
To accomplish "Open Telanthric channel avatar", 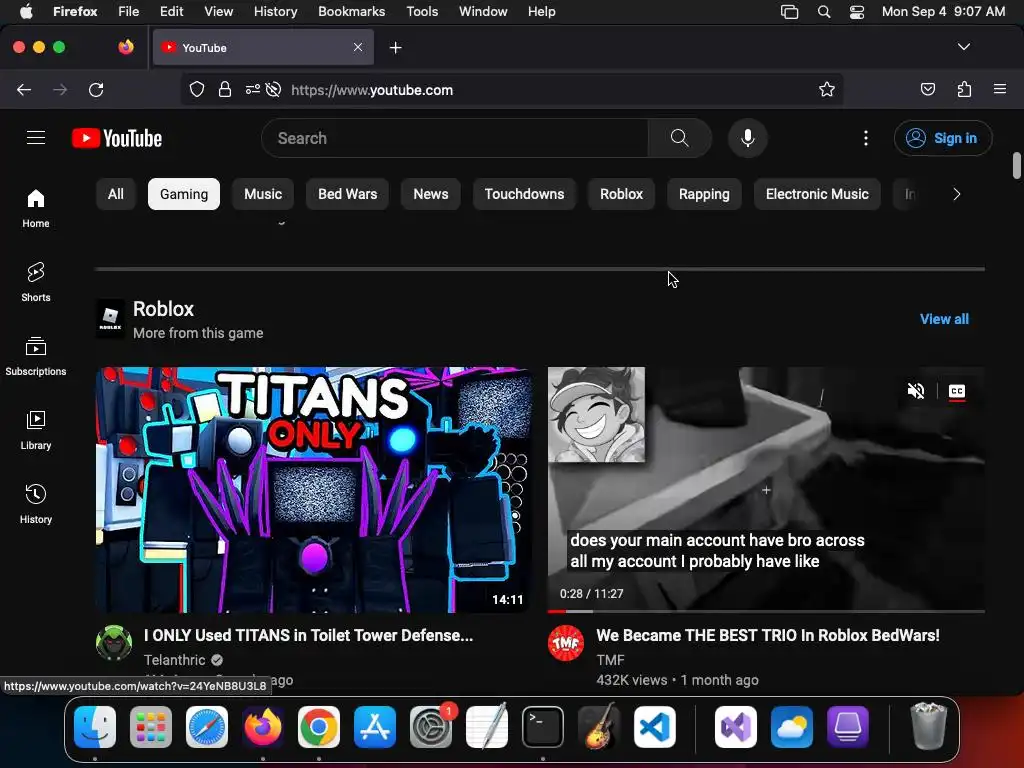I will click(114, 643).
